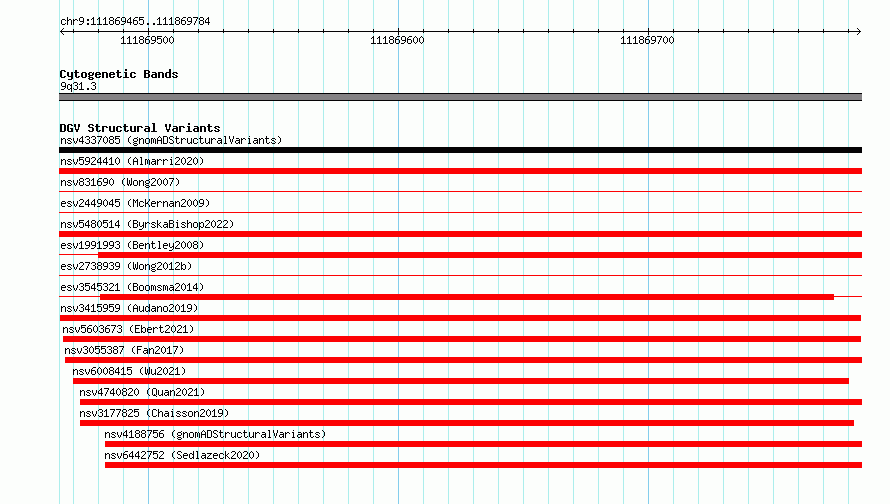Screen dimensions: 890x504
Task: Click the 111869500 ruler position
Action: pyautogui.click(x=148, y=40)
